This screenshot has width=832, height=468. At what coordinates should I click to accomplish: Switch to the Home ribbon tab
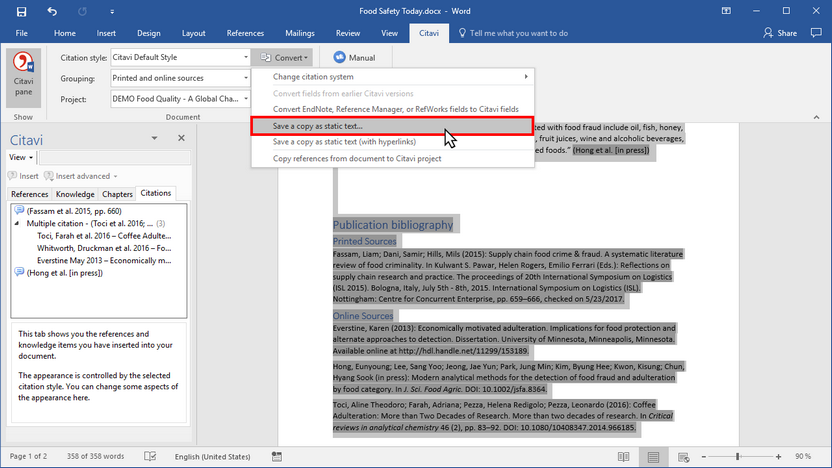65,33
